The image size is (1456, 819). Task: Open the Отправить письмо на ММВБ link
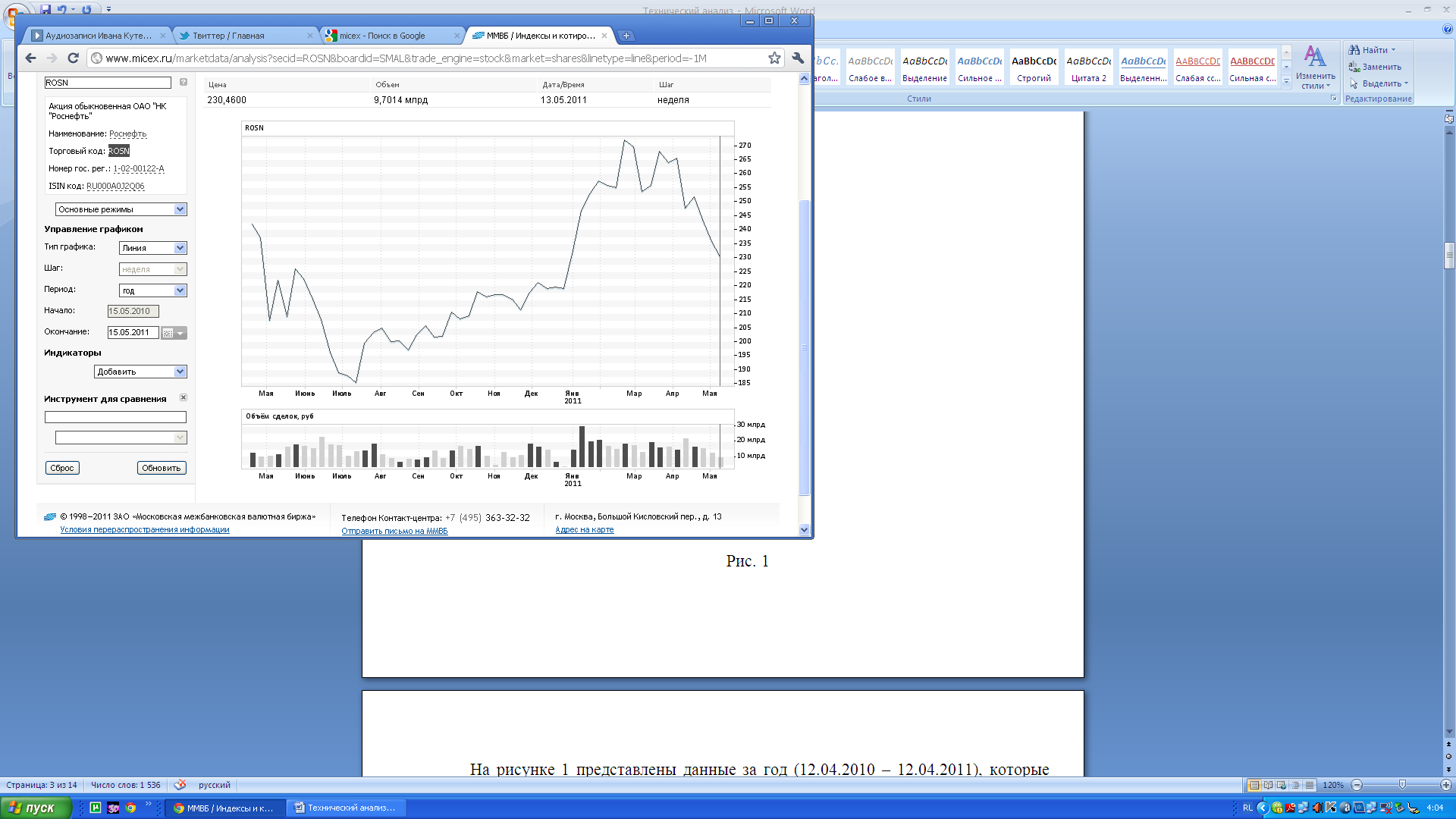tap(394, 532)
